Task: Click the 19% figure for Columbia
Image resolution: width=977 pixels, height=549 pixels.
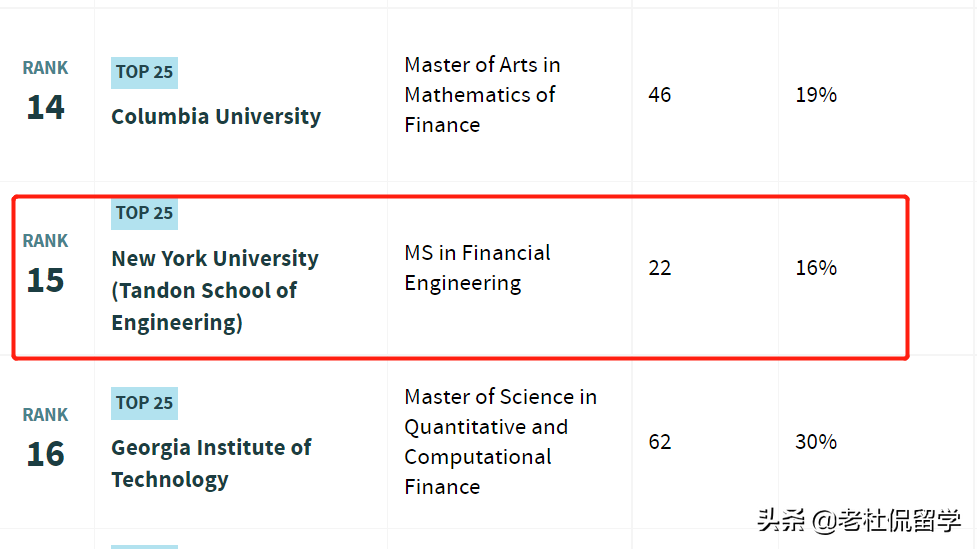Action: click(816, 95)
